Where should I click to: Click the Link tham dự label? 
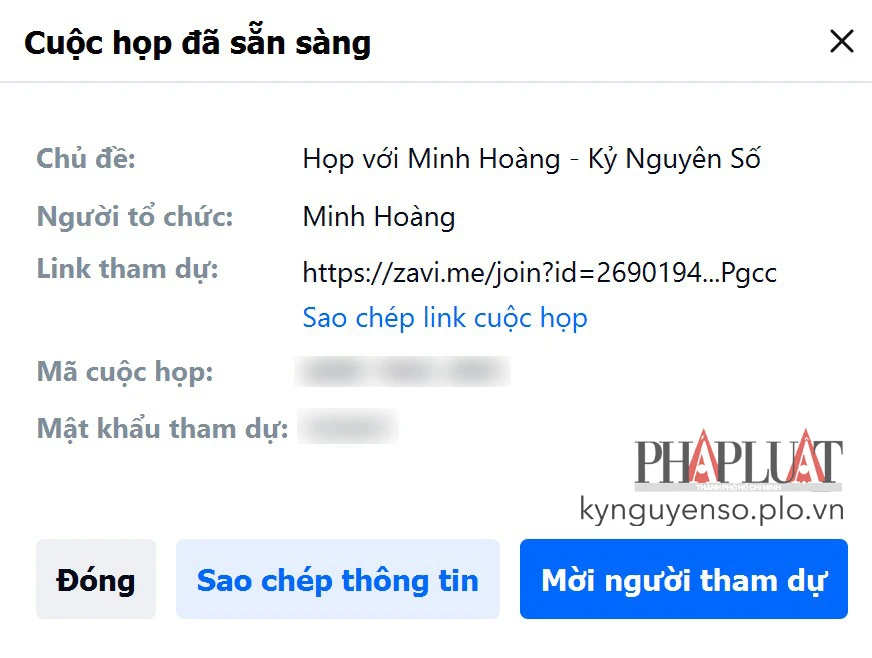pos(126,268)
